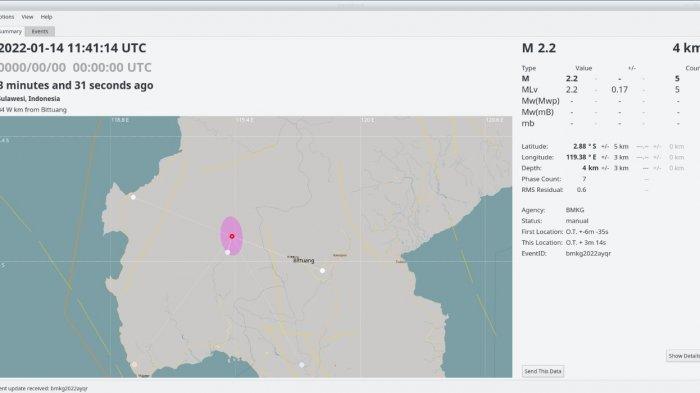Open the Help menu
This screenshot has width=700, height=393.
[x=46, y=17]
